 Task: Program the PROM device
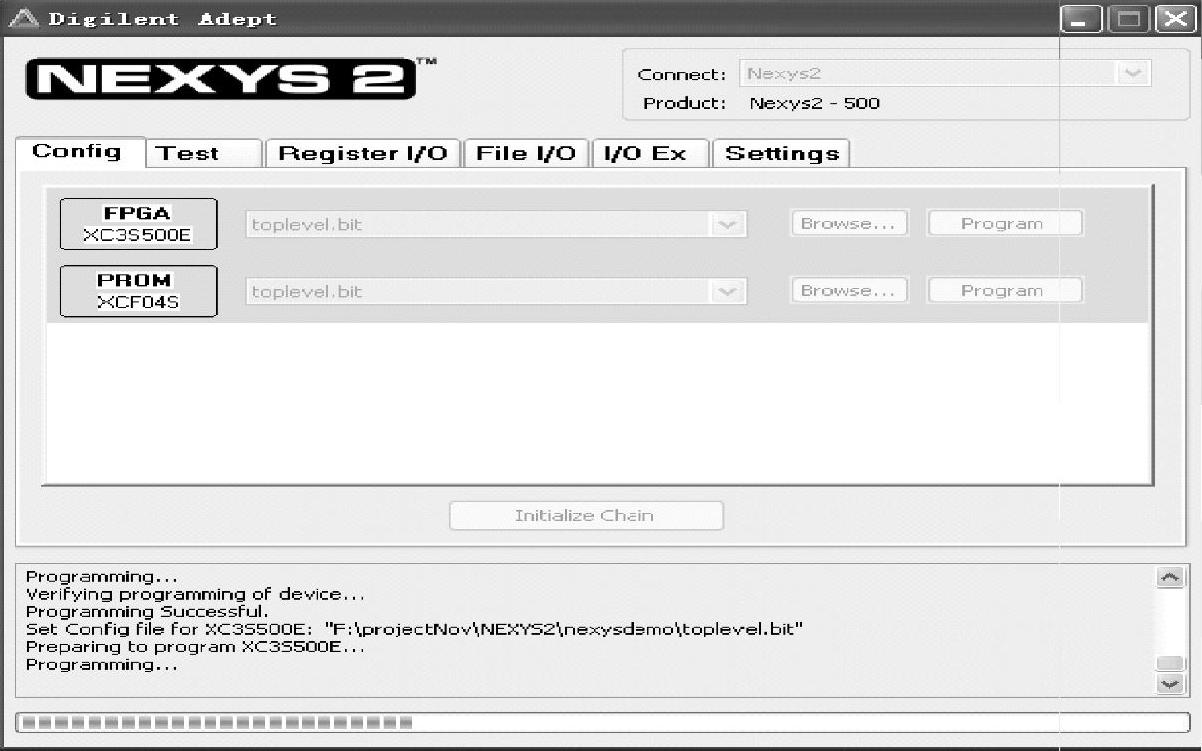pos(1005,290)
